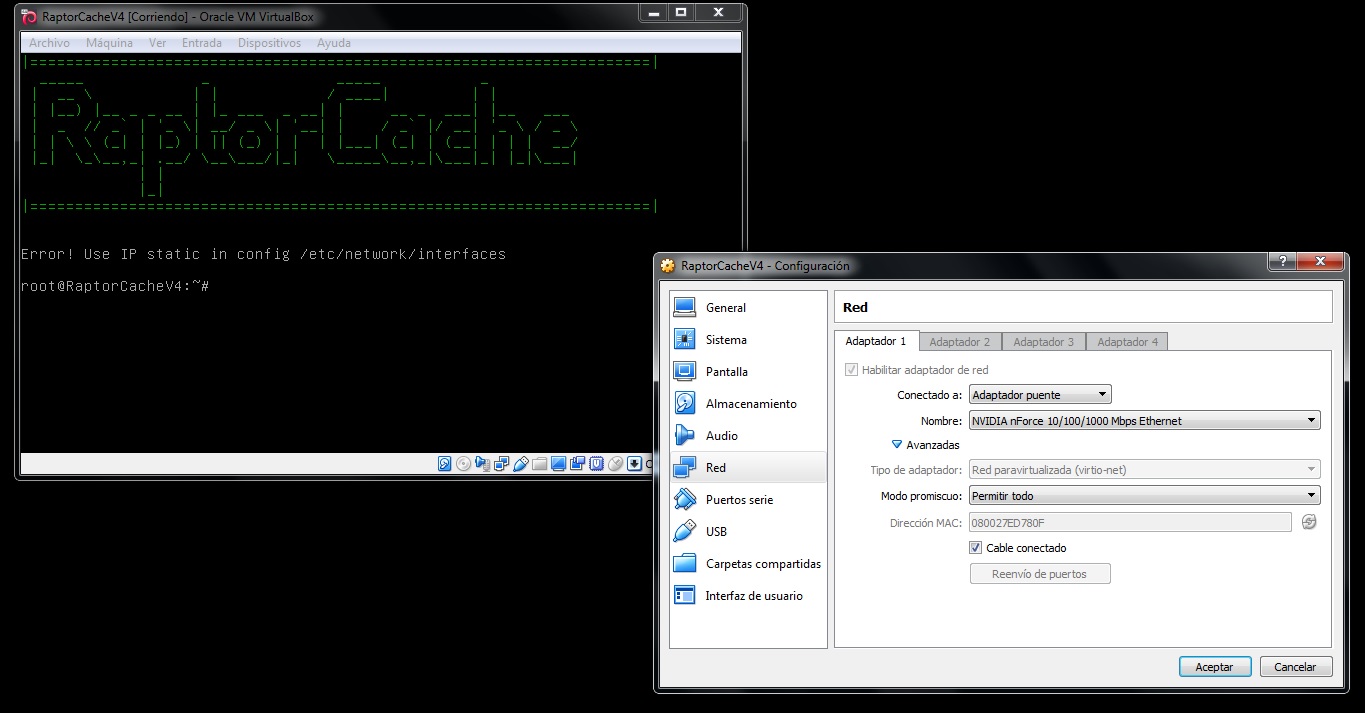Image resolution: width=1365 pixels, height=713 pixels.
Task: Collapse the Avanzadas section triangle
Action: 897,445
